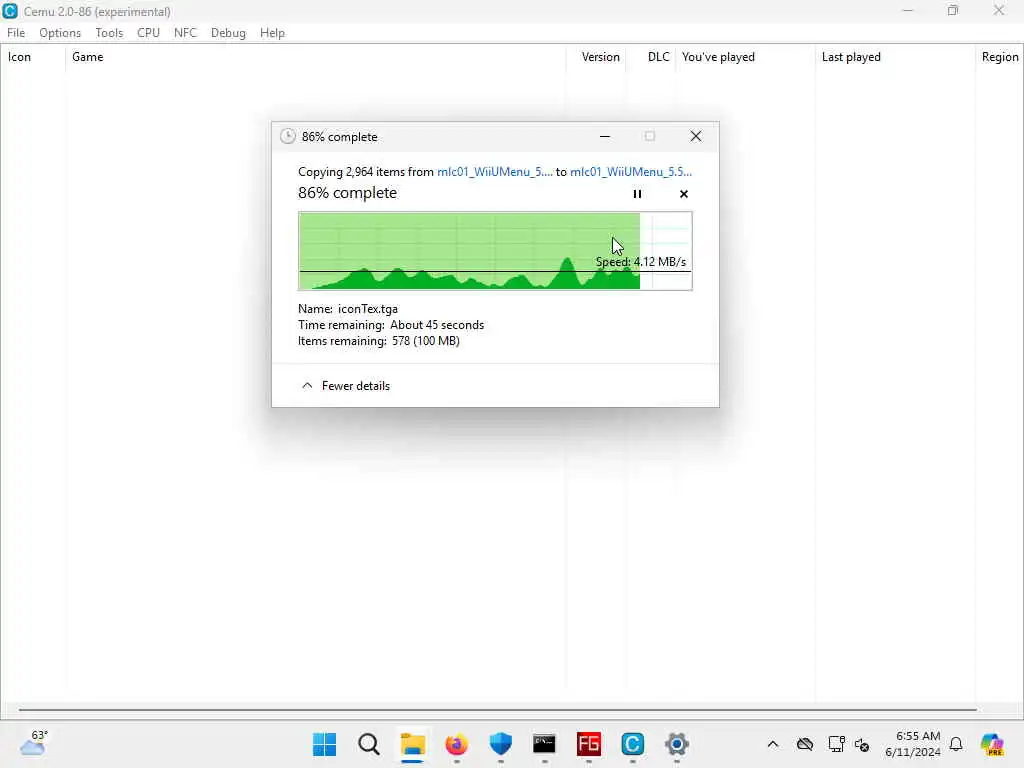Open source folder link mlc01_WiiUMenu_5...

point(494,172)
